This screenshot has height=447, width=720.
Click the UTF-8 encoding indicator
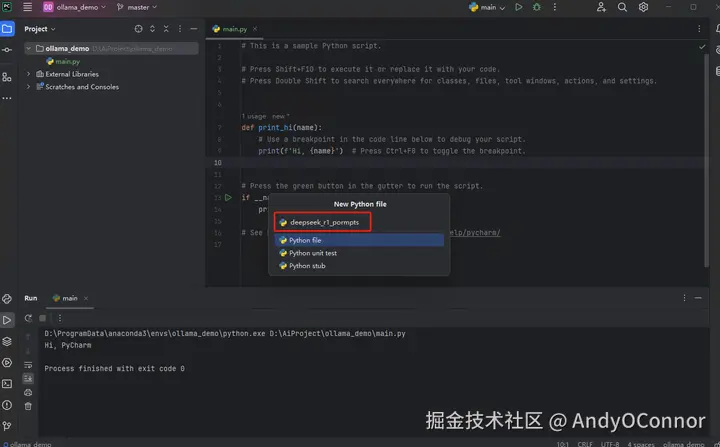click(610, 444)
